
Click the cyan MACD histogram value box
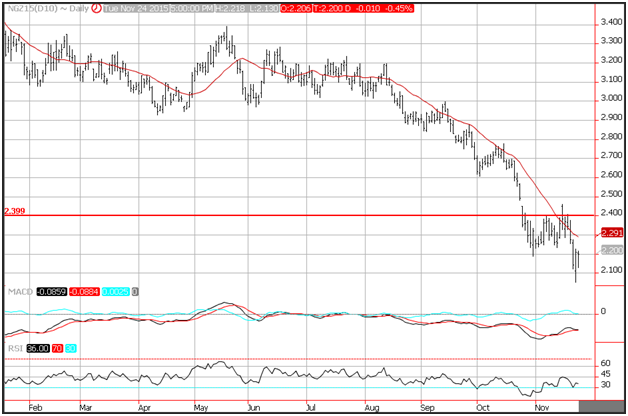(x=116, y=291)
